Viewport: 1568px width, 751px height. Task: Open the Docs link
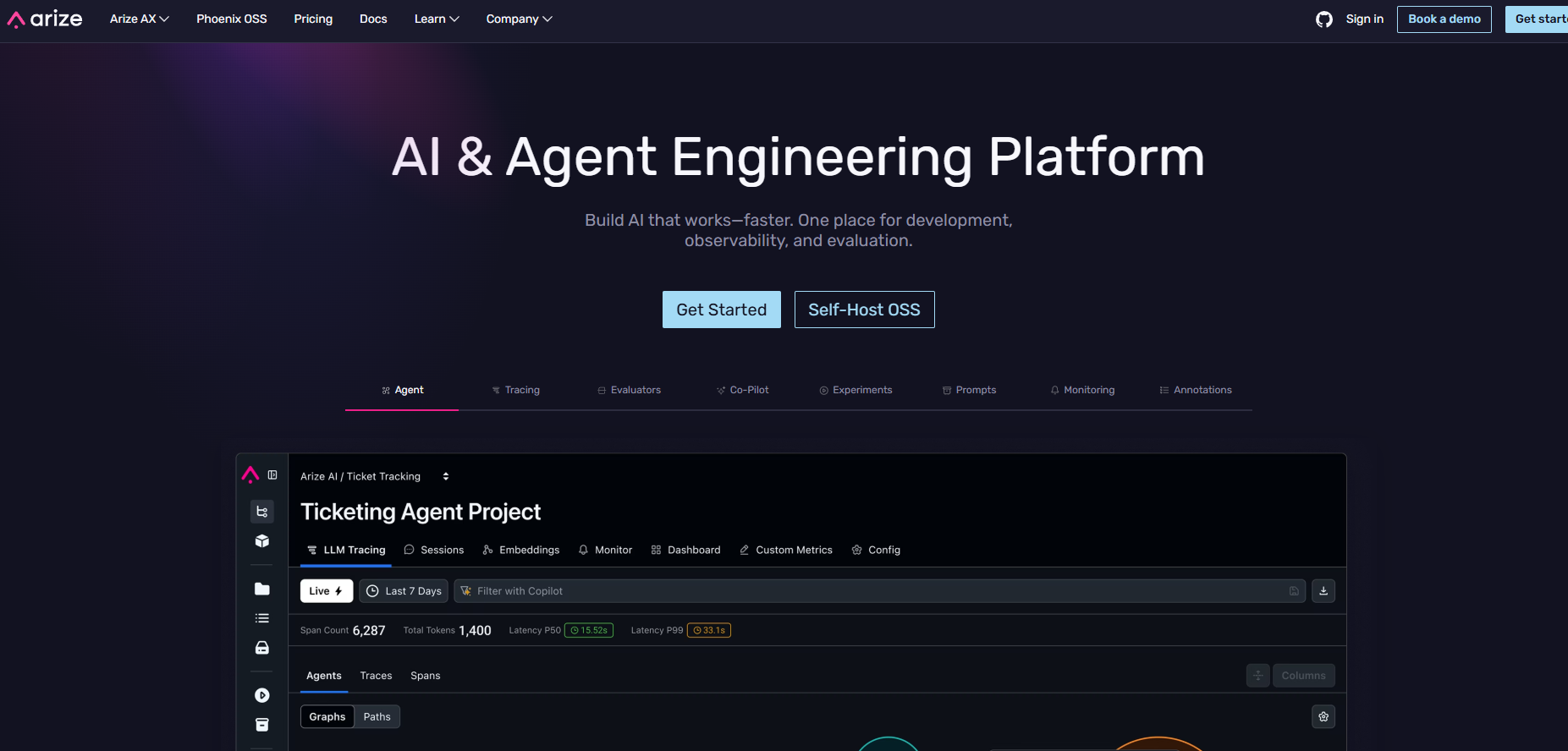click(x=373, y=19)
